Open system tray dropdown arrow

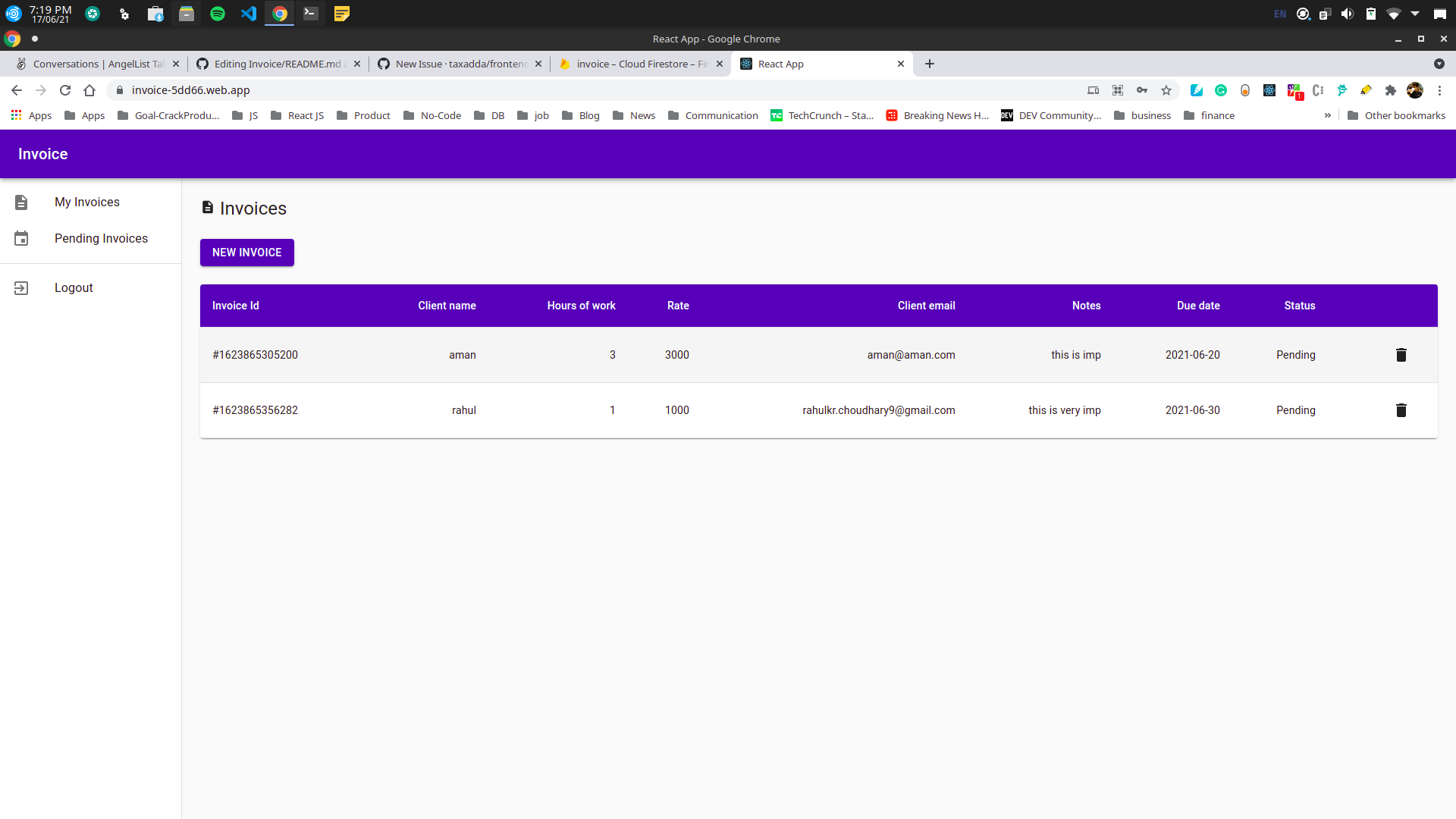point(1415,14)
